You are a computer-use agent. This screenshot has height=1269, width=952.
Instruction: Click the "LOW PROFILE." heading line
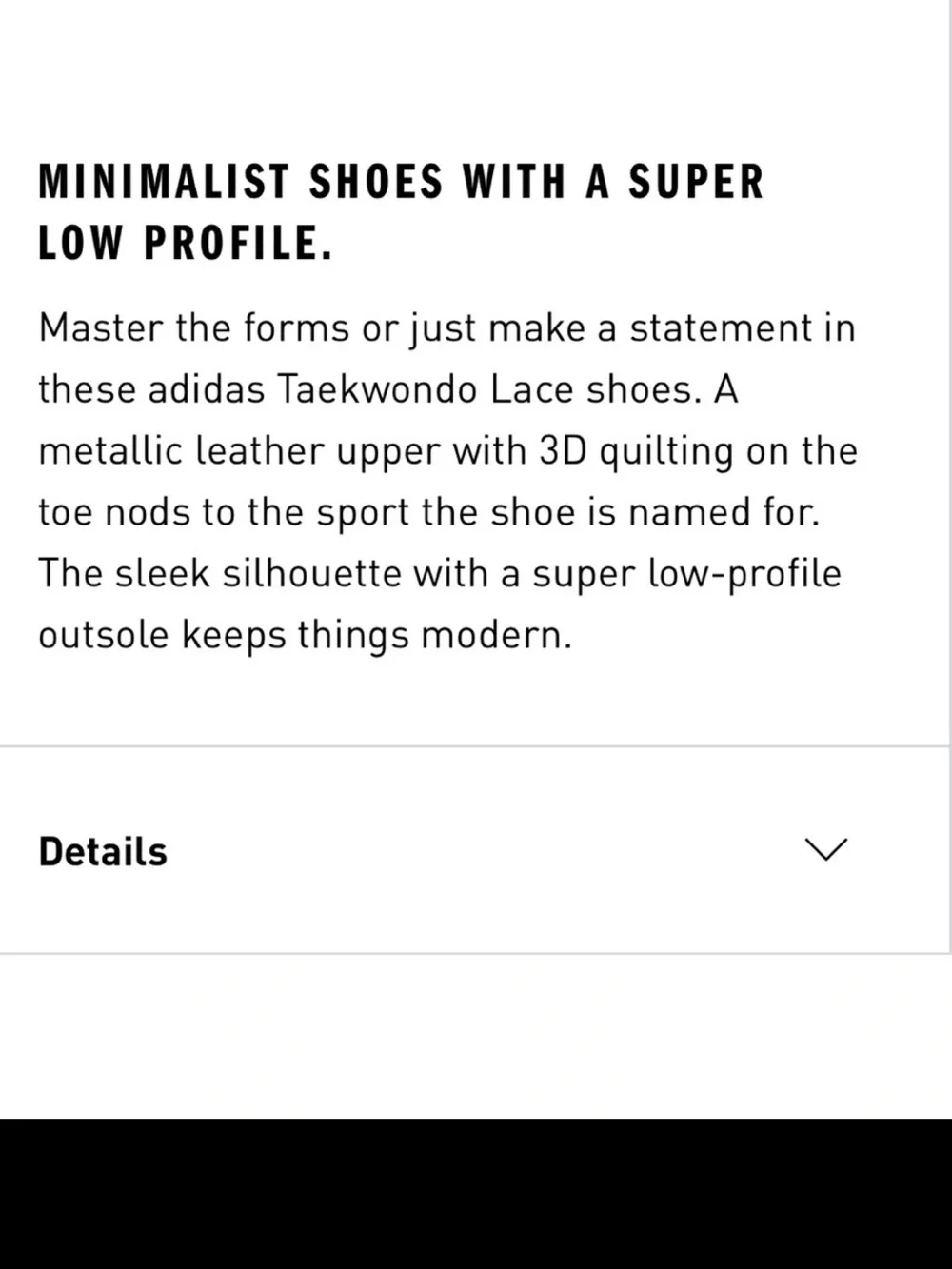tap(186, 243)
